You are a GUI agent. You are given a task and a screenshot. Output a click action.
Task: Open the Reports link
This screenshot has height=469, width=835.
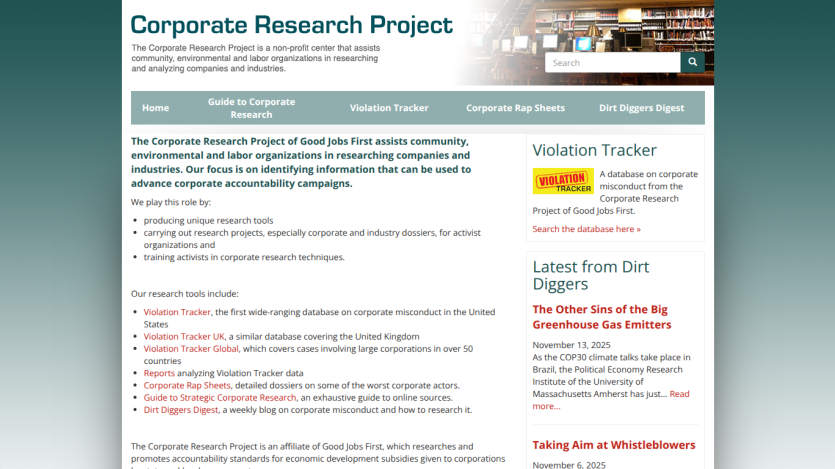[x=159, y=373]
